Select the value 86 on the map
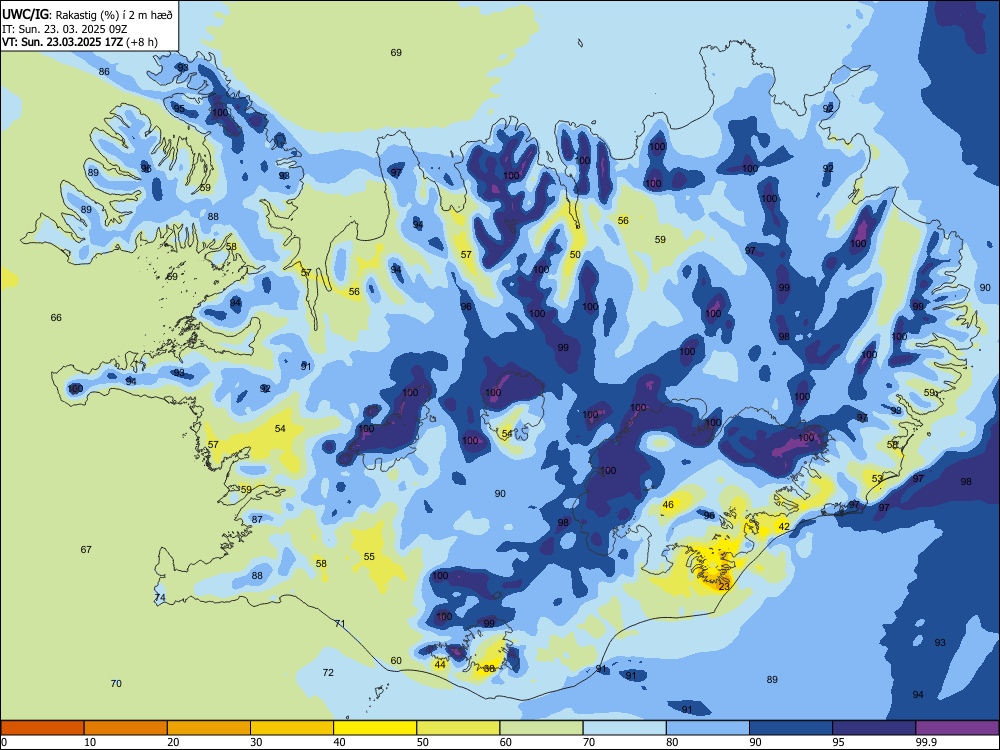This screenshot has height=750, width=1000. [104, 71]
